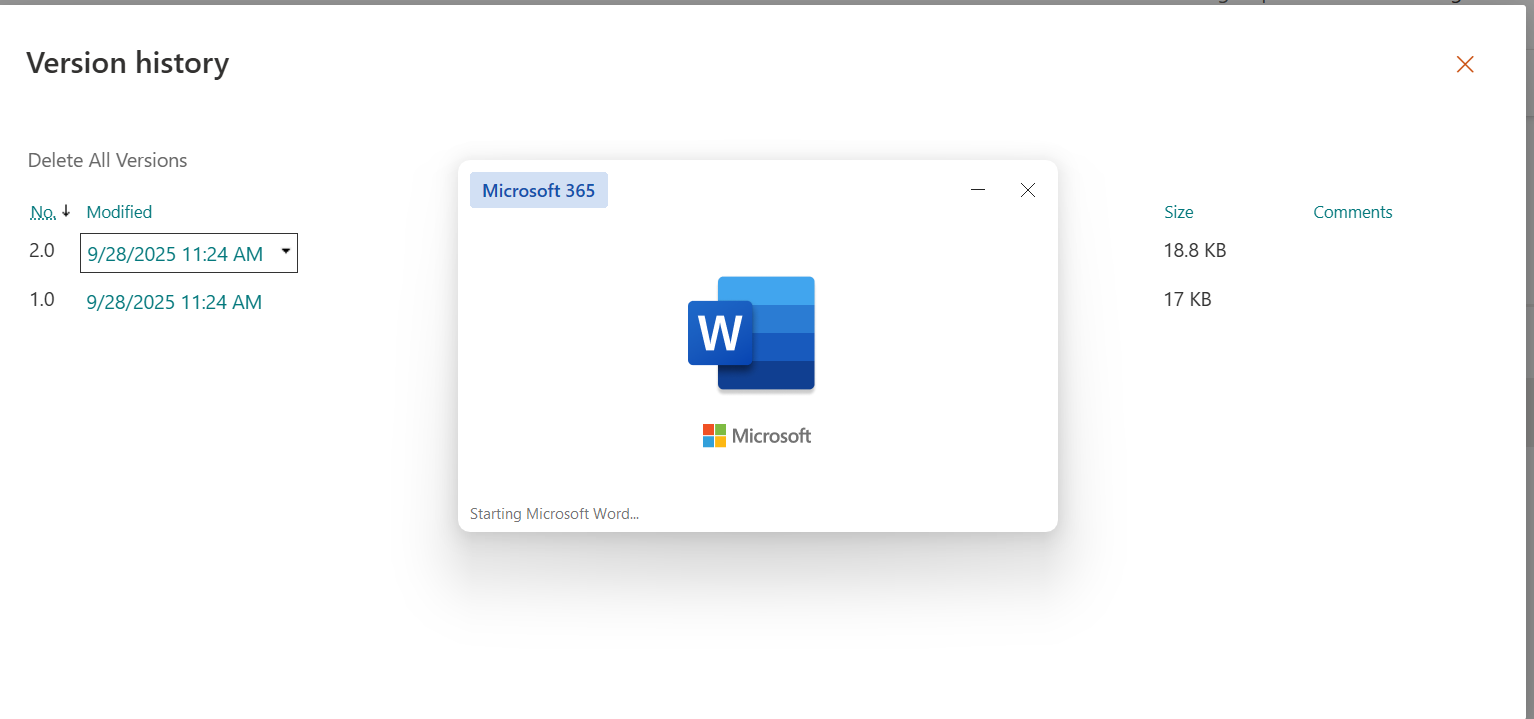
Task: Open version 2.0 date link
Action: pos(175,254)
